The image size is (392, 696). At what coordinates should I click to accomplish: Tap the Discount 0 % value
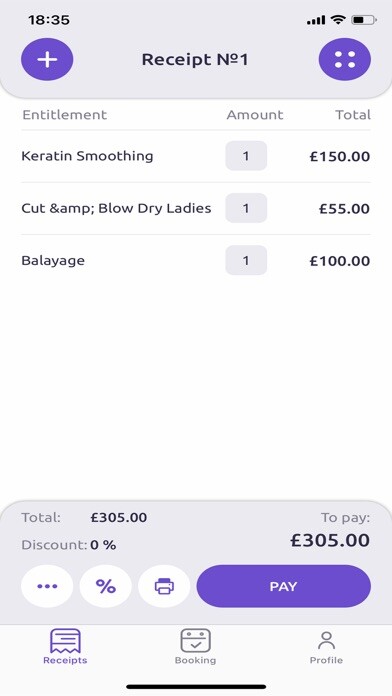[103, 545]
